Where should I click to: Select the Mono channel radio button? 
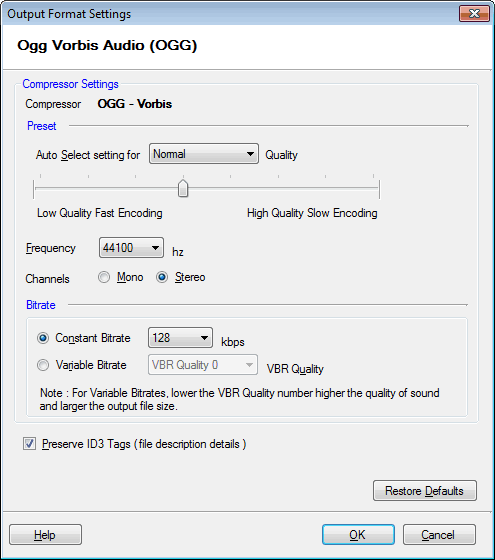[104, 277]
